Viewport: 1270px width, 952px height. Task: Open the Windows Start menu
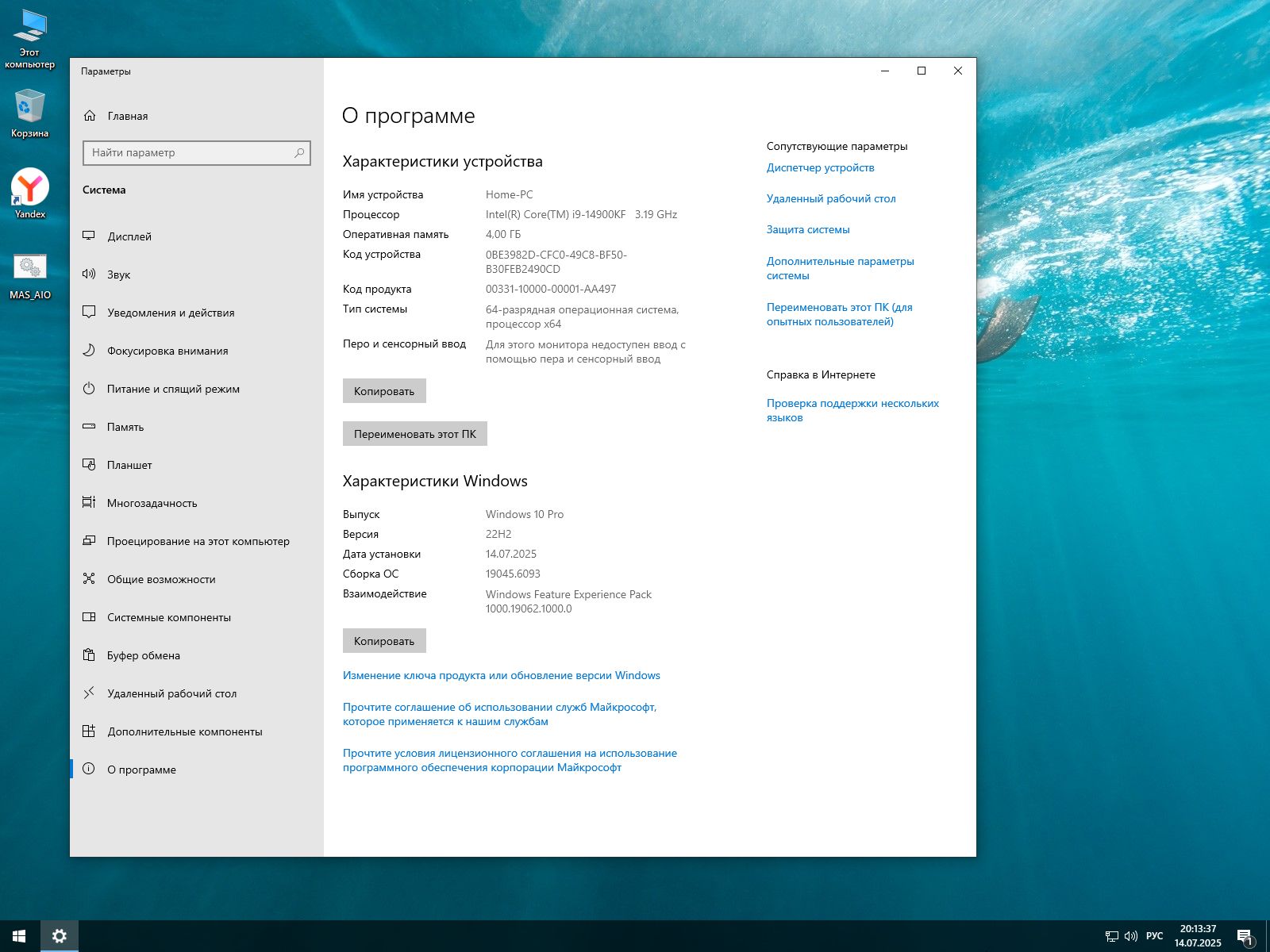click(19, 936)
